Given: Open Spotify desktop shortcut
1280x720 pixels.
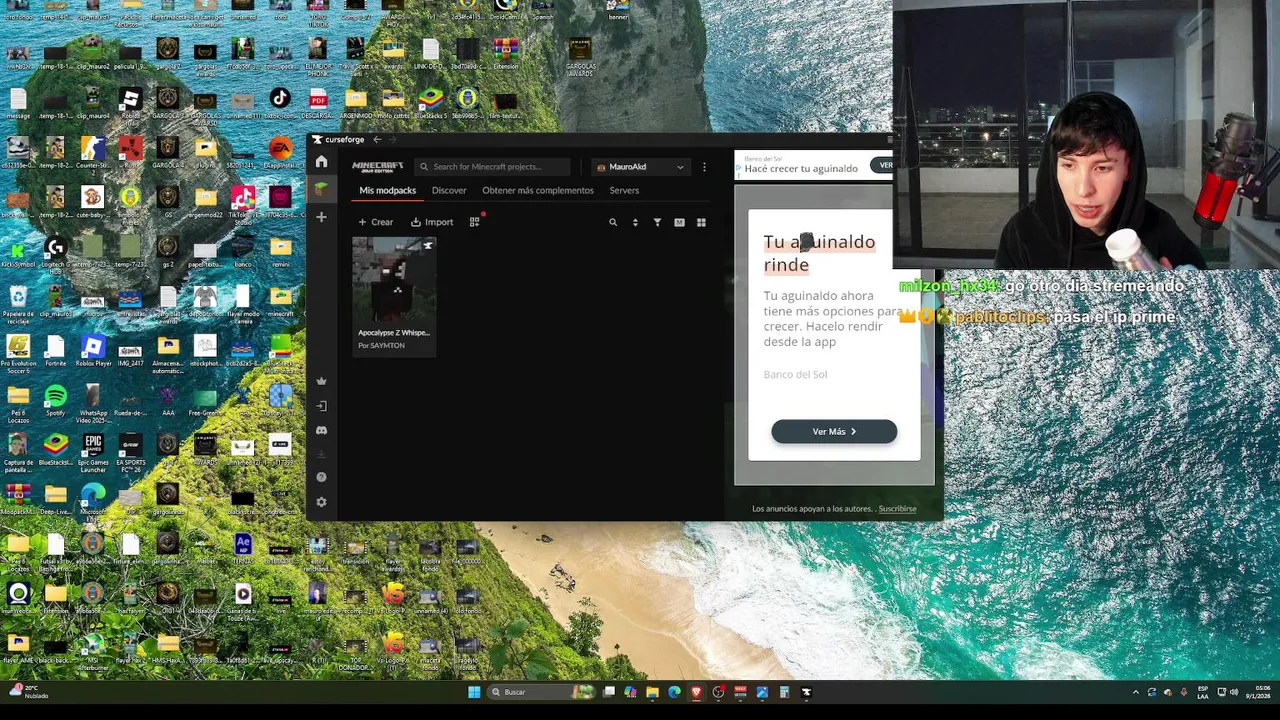Looking at the screenshot, I should pos(56,401).
